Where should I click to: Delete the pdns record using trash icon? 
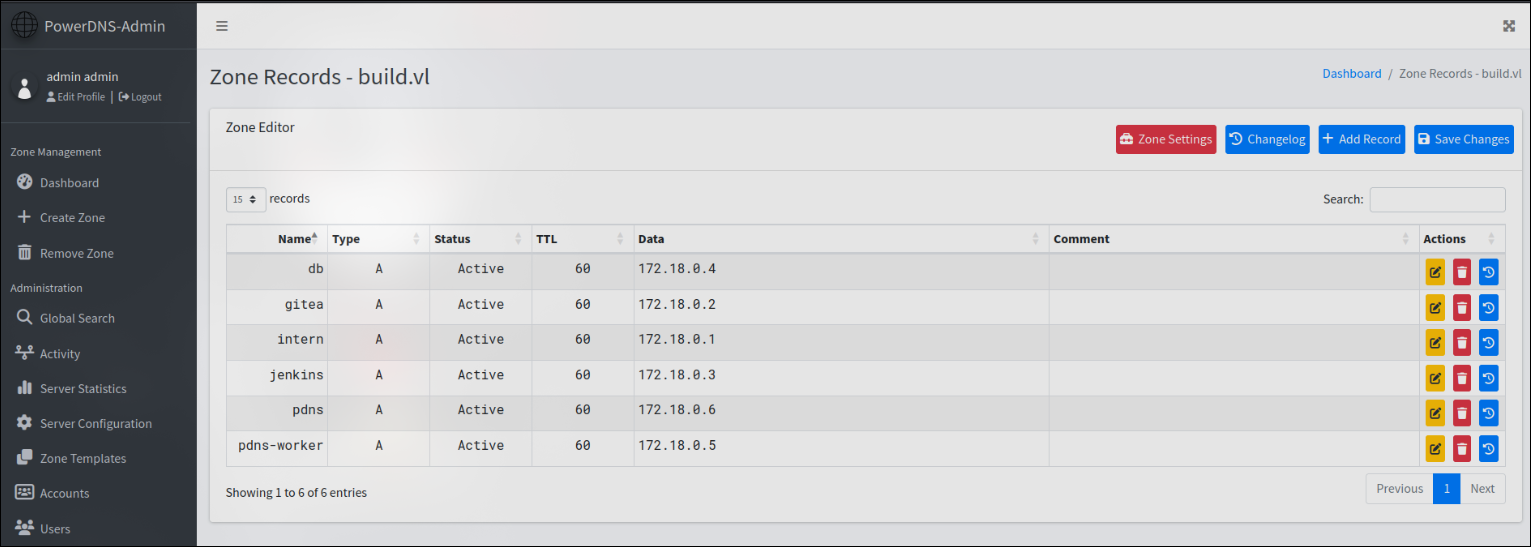pyautogui.click(x=1462, y=413)
